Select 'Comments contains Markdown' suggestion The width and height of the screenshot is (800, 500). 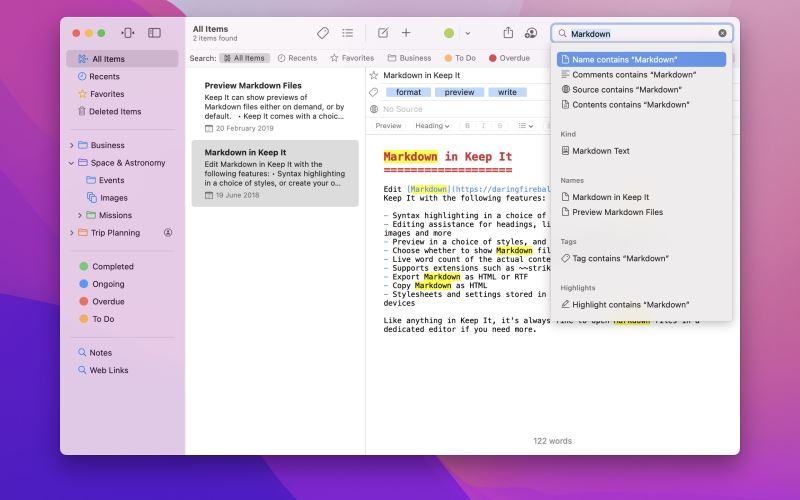pos(641,74)
